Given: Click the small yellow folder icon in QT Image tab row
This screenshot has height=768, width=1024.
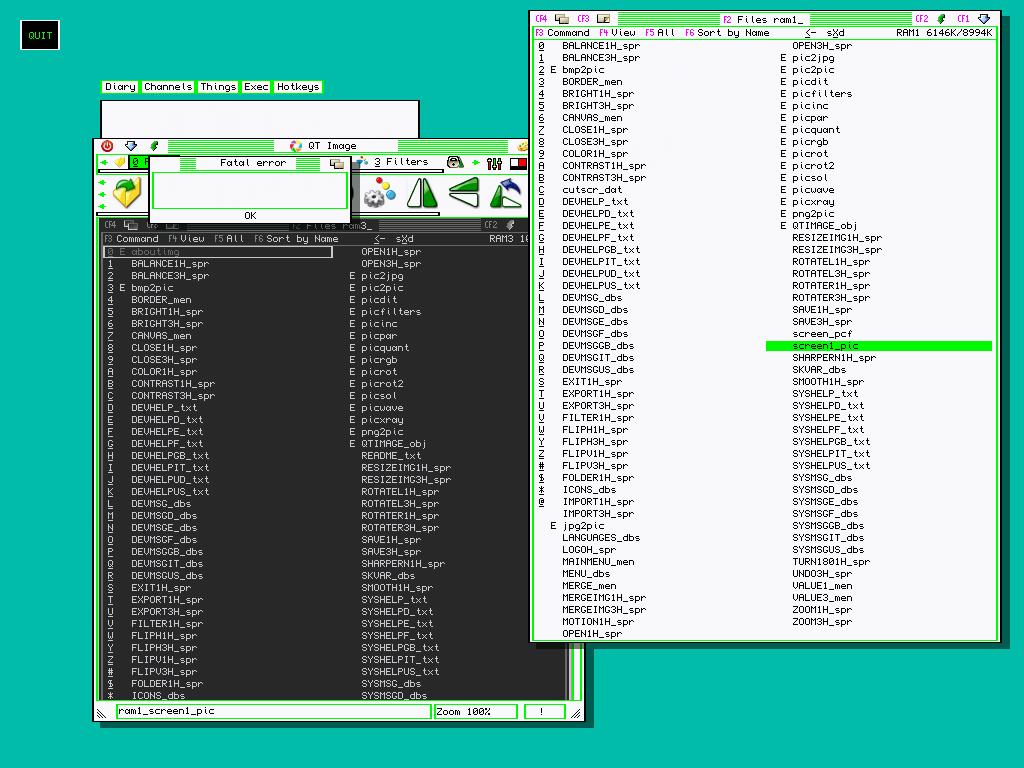Looking at the screenshot, I should pyautogui.click(x=119, y=162).
